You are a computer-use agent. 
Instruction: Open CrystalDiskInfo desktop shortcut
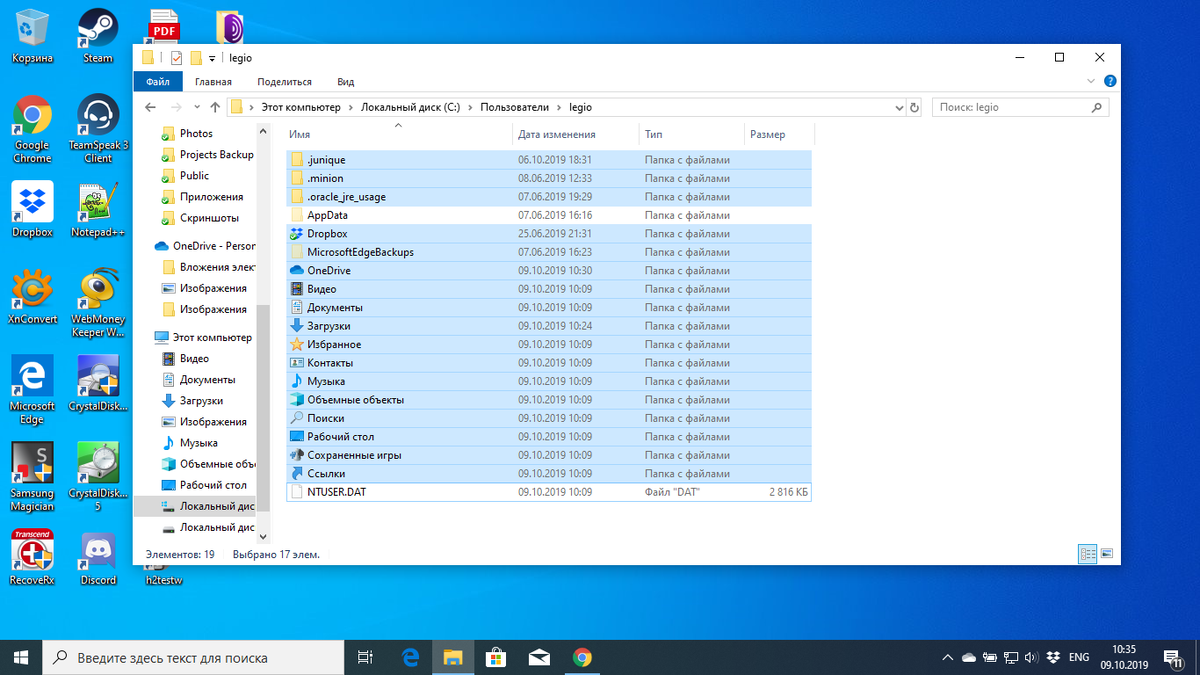click(x=98, y=385)
